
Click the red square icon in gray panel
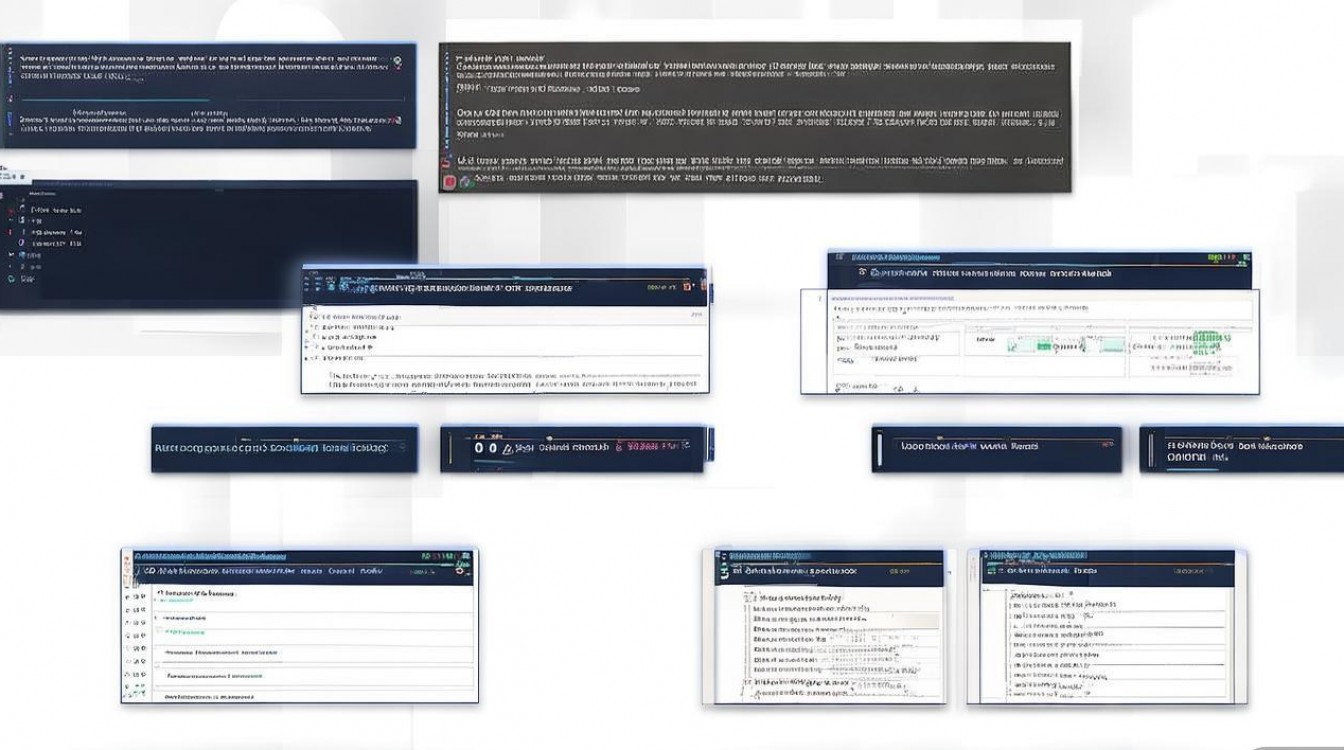coord(450,181)
